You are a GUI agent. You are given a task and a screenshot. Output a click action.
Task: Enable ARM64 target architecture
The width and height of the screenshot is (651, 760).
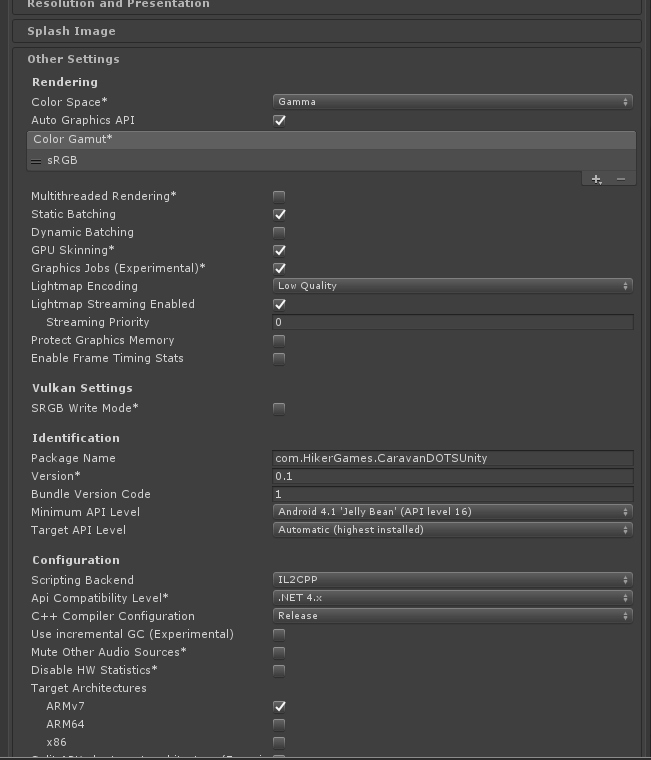point(280,724)
